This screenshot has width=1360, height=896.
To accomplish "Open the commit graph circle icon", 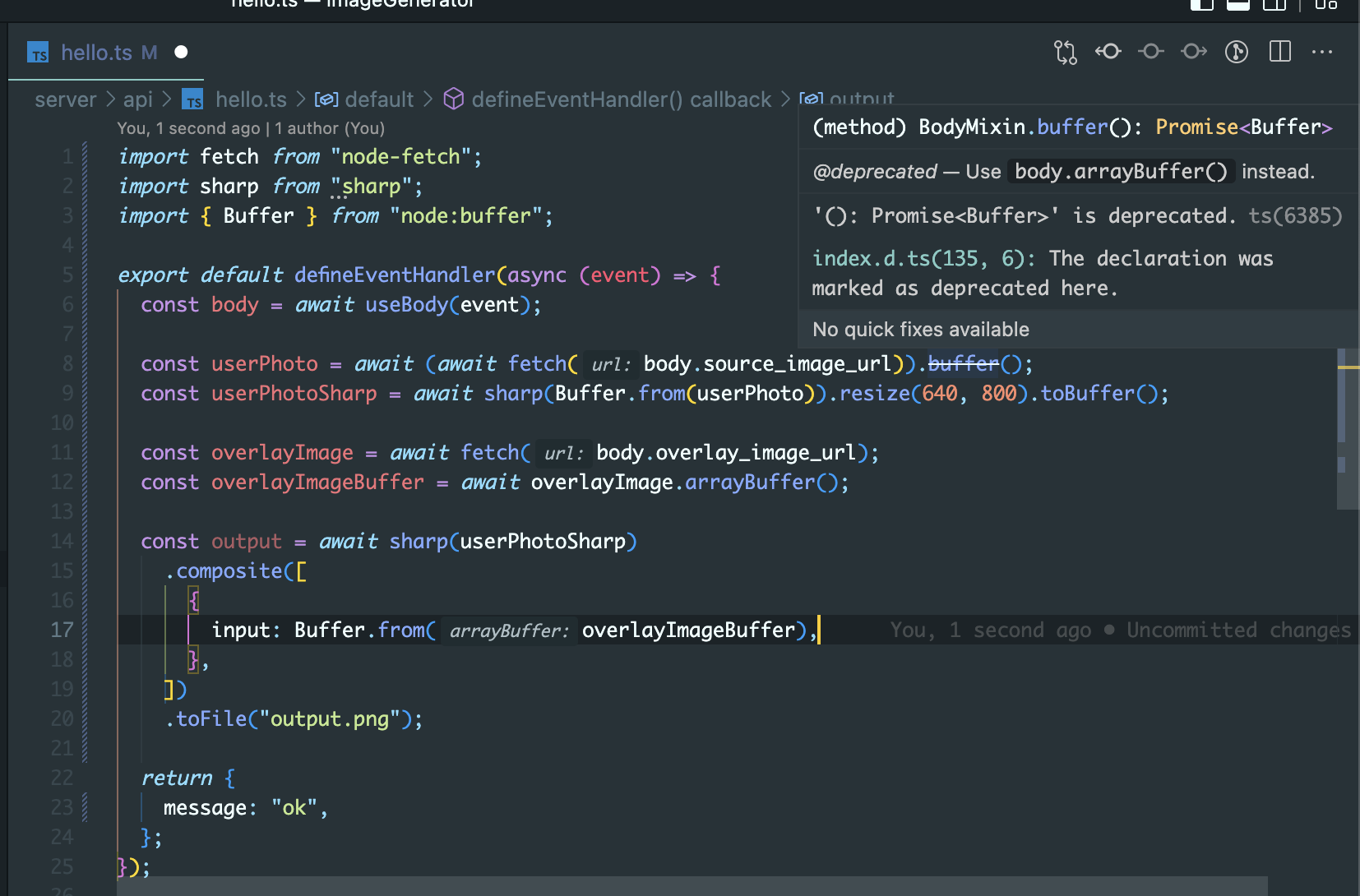I will [1236, 52].
